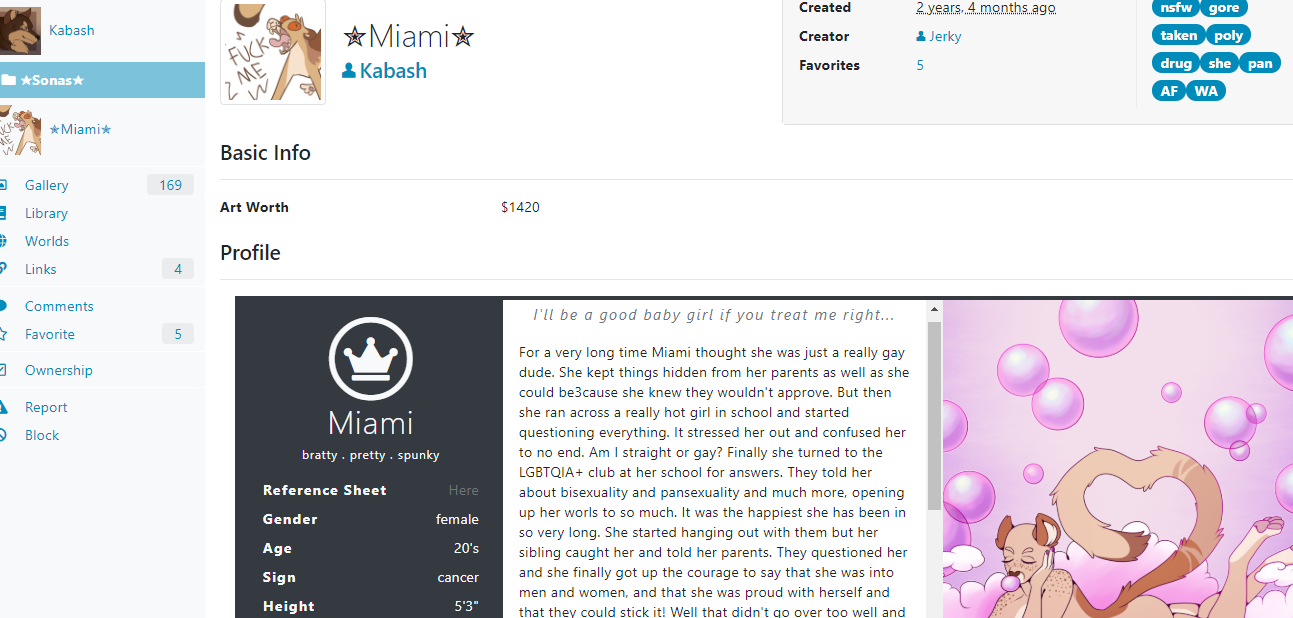Viewport: 1293px width, 618px height.
Task: Open Reference Sheet Here link
Action: point(464,490)
